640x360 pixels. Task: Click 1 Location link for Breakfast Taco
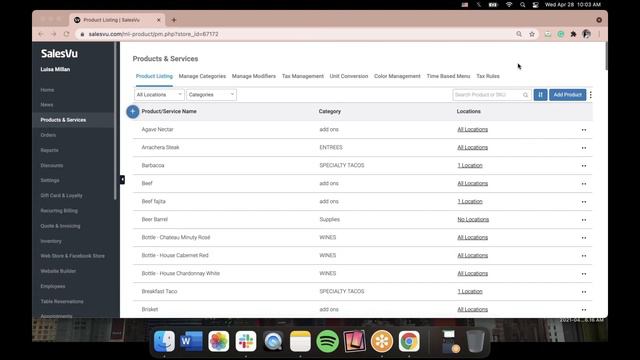coord(470,291)
